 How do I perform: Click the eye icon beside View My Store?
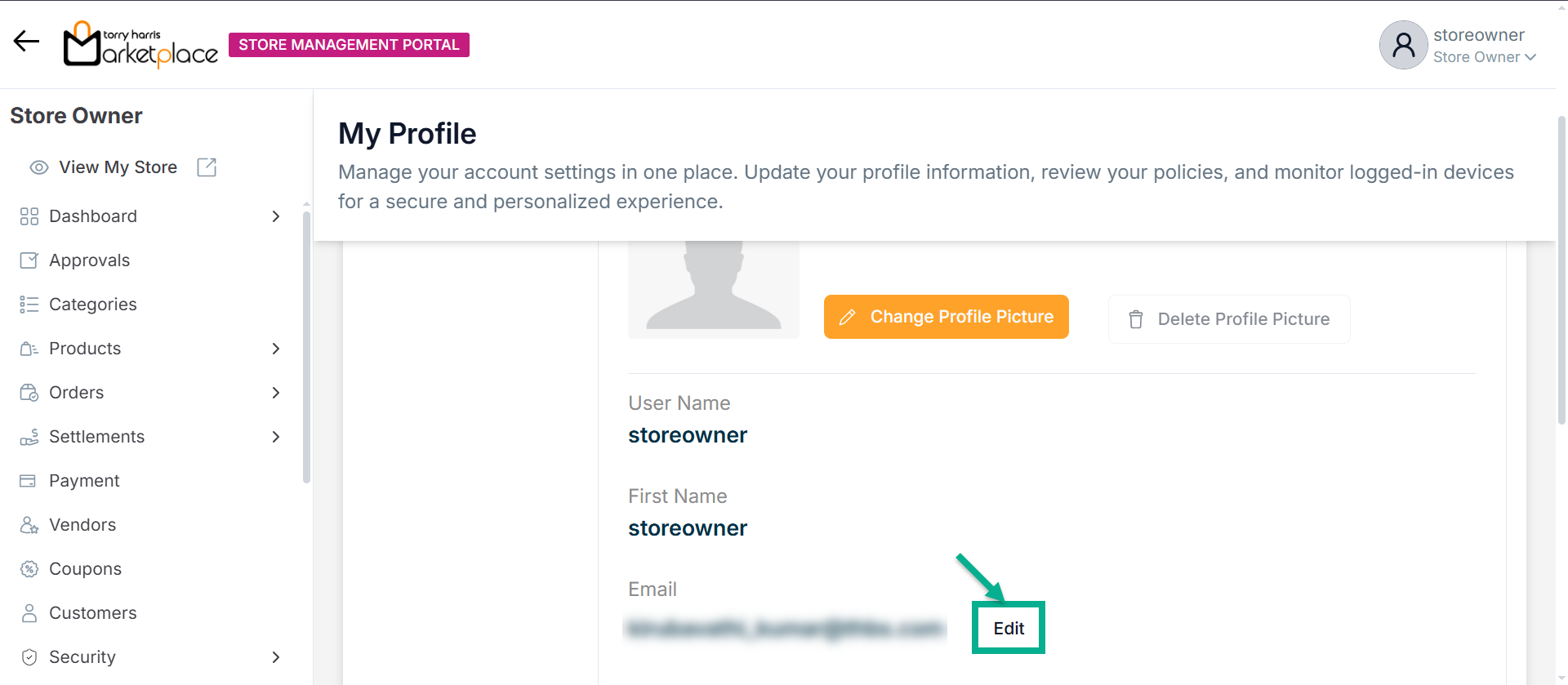pos(39,167)
